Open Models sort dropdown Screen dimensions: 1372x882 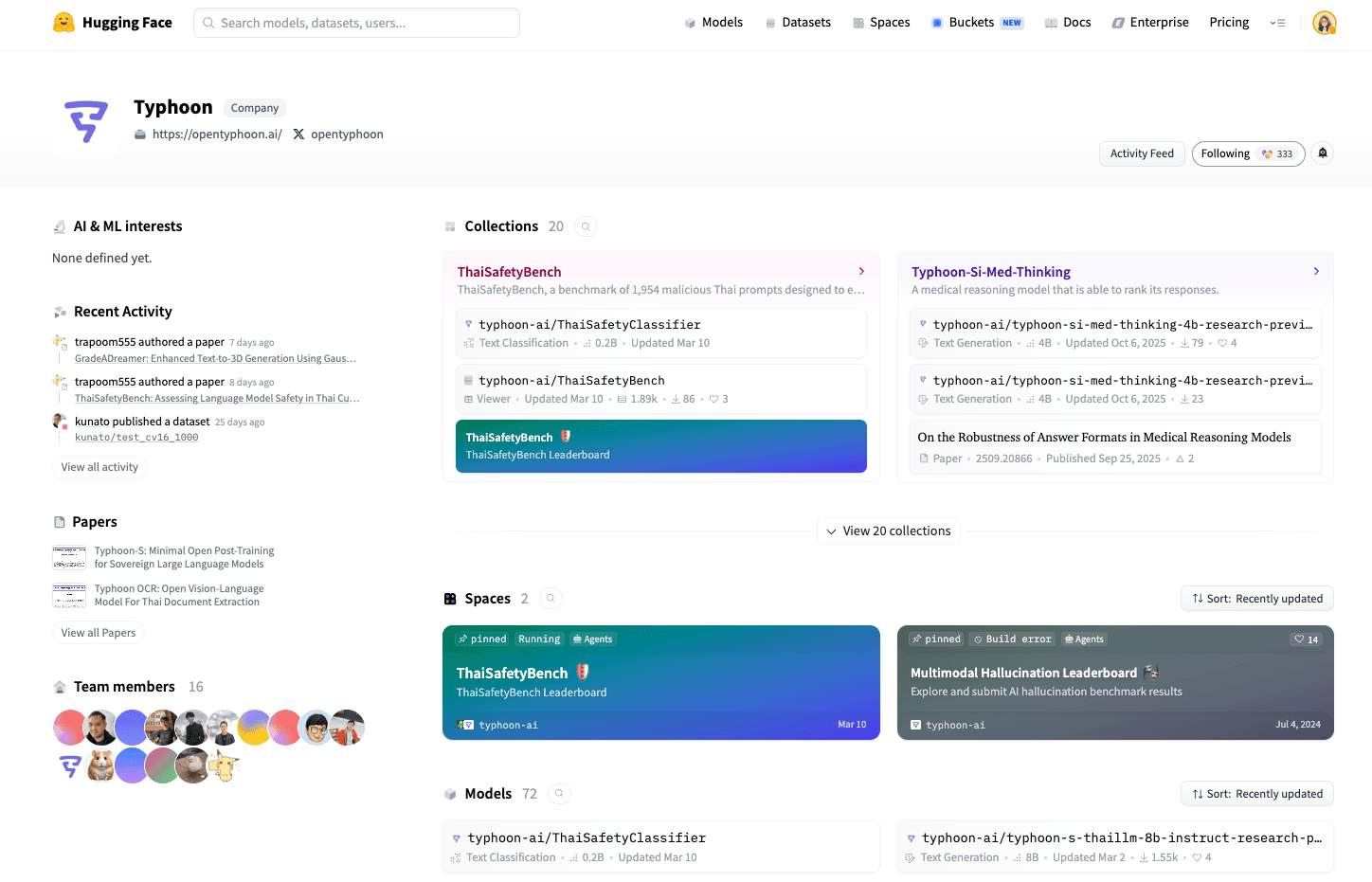[x=1257, y=794]
